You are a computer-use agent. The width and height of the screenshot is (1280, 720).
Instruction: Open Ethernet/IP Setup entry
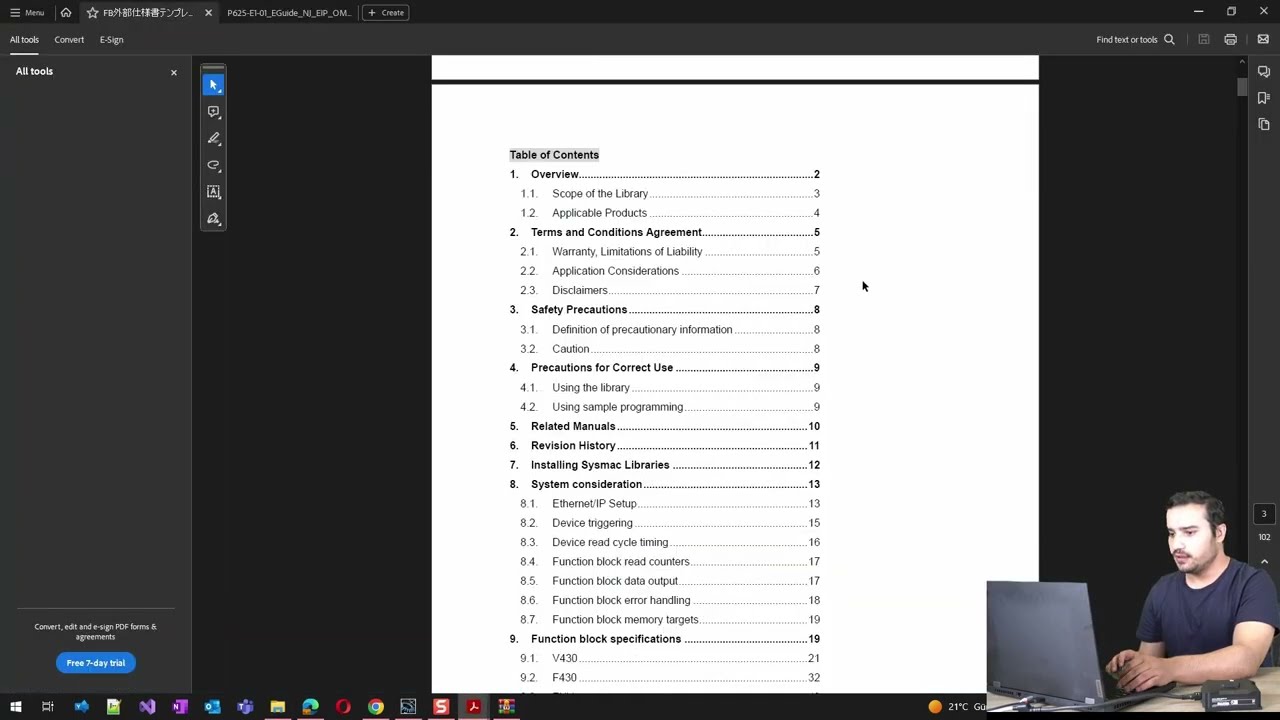click(x=669, y=504)
